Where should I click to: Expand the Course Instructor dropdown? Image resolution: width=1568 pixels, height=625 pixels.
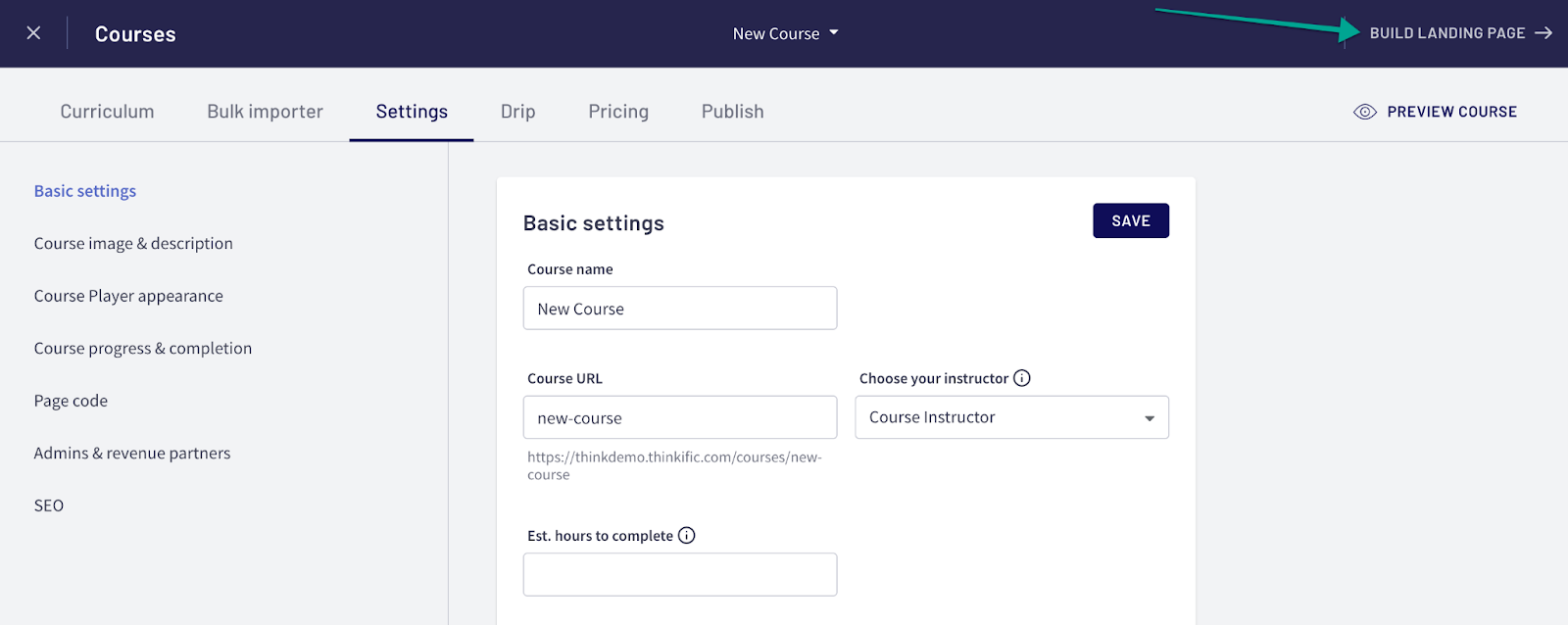[1011, 417]
